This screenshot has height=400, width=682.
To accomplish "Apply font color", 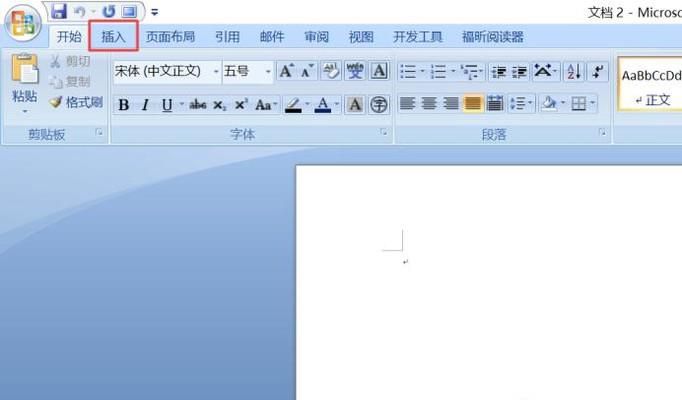I will point(322,105).
